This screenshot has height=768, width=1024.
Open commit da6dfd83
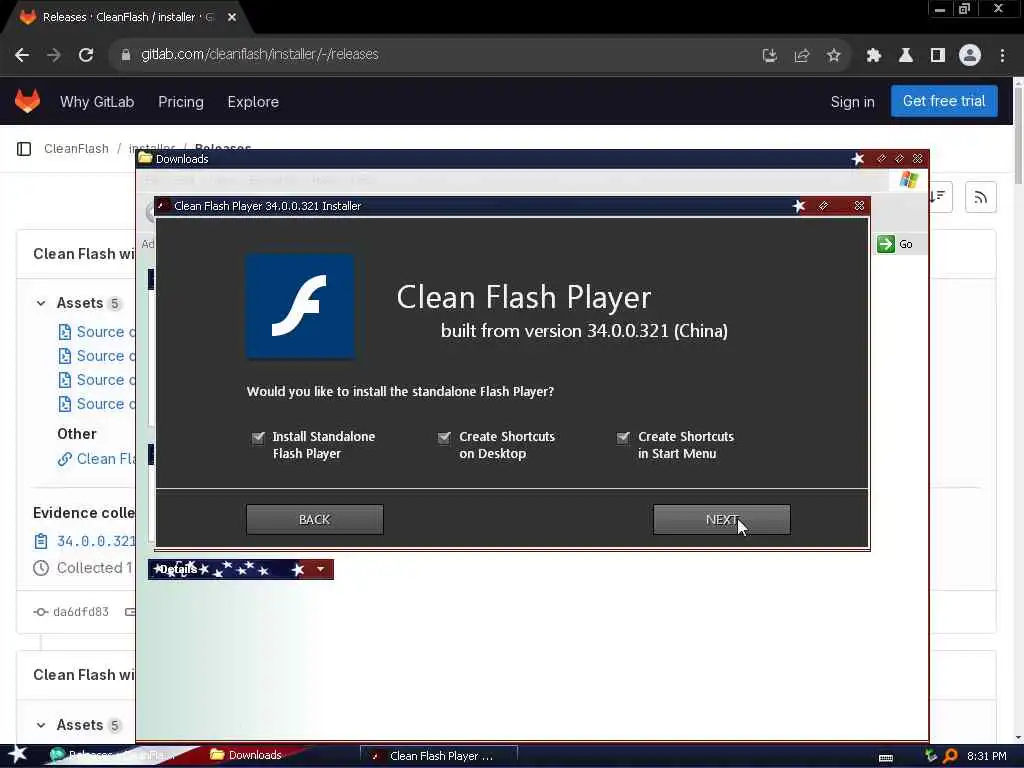(x=80, y=612)
